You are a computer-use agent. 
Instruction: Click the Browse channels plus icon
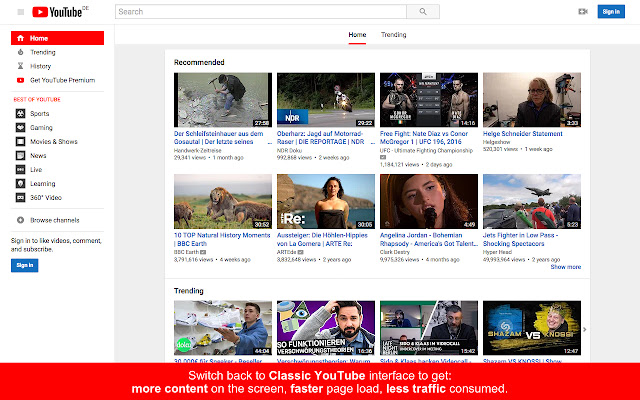pos(20,220)
